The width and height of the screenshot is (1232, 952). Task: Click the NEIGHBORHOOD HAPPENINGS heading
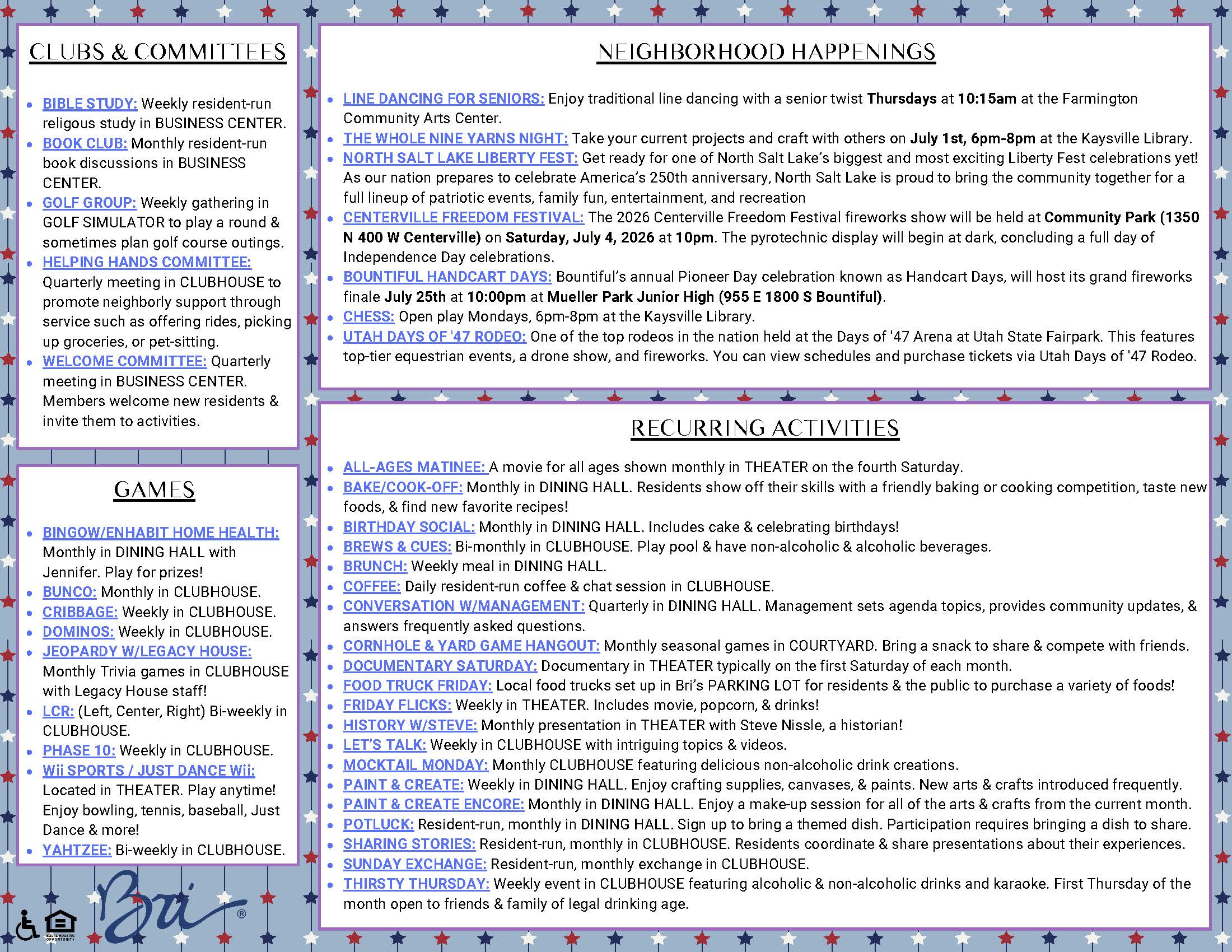click(x=766, y=52)
